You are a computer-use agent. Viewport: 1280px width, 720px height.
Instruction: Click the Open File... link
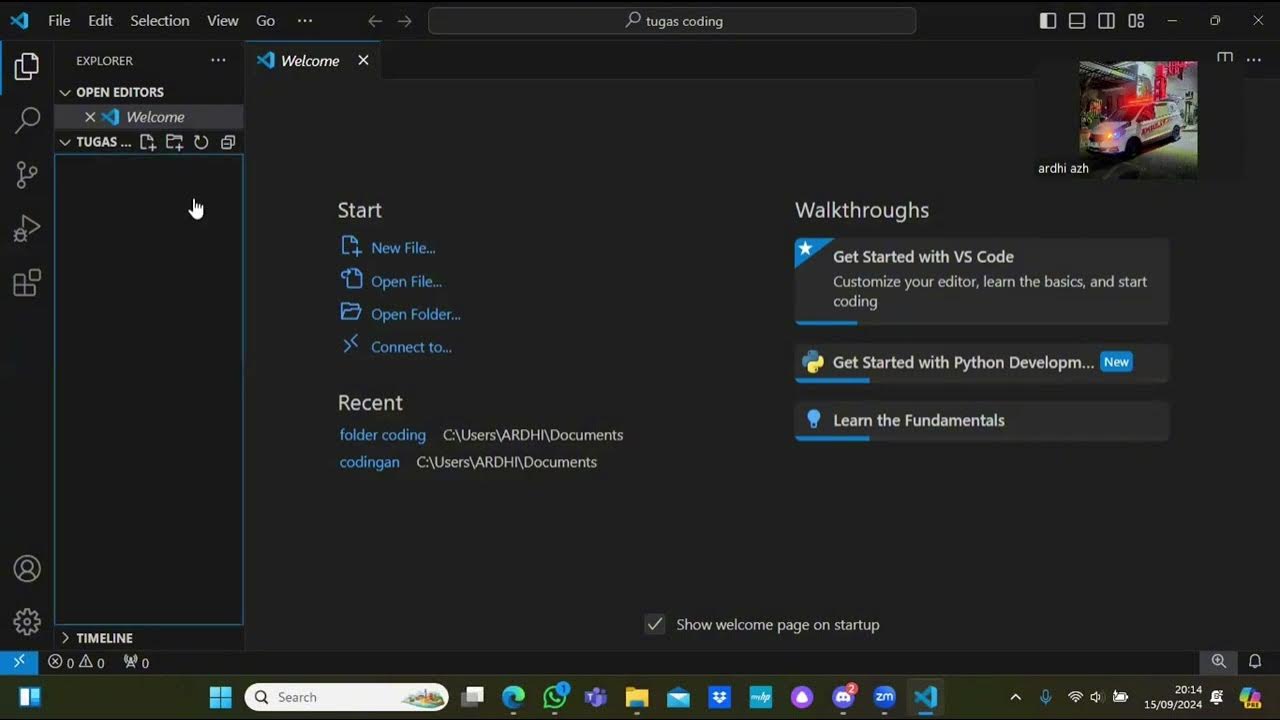click(406, 282)
